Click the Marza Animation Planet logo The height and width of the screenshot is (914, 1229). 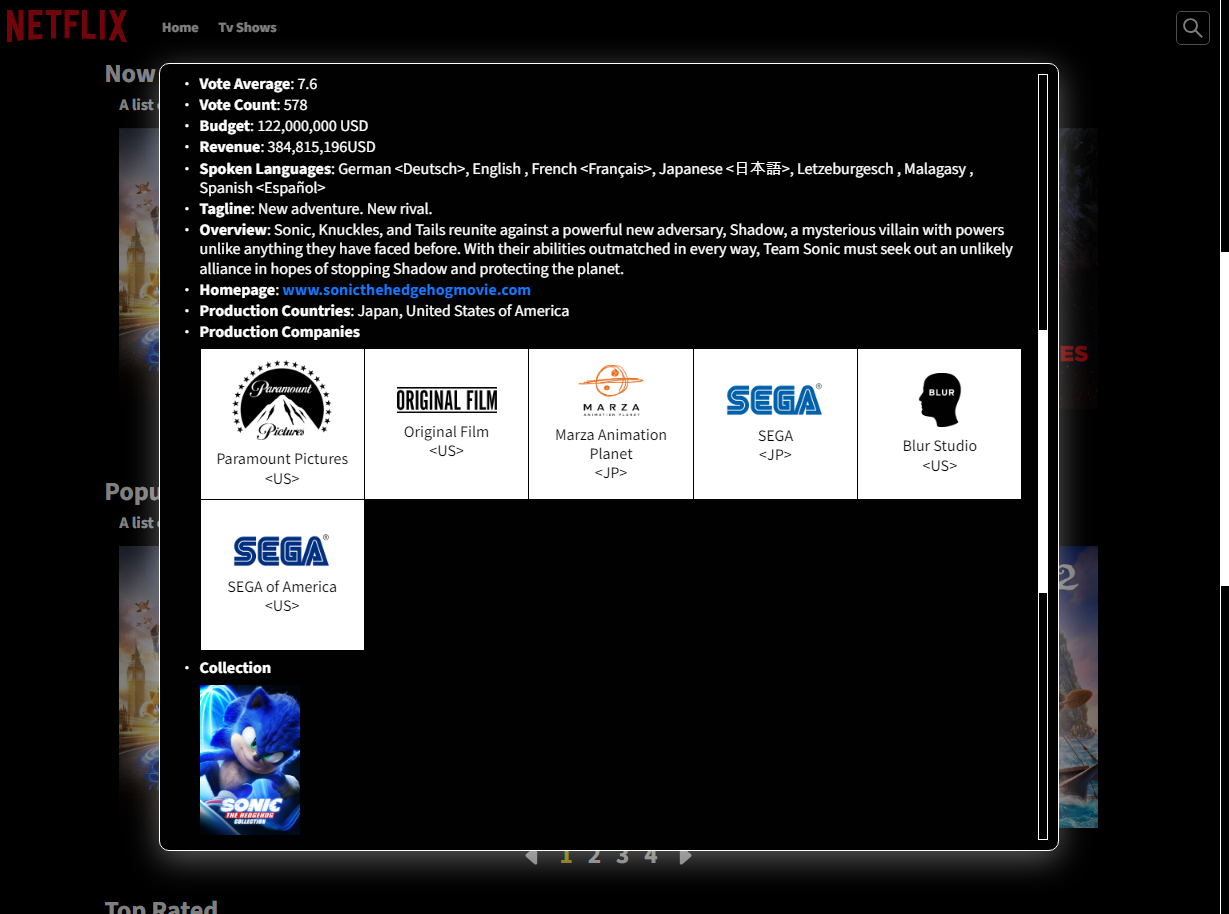pos(611,390)
